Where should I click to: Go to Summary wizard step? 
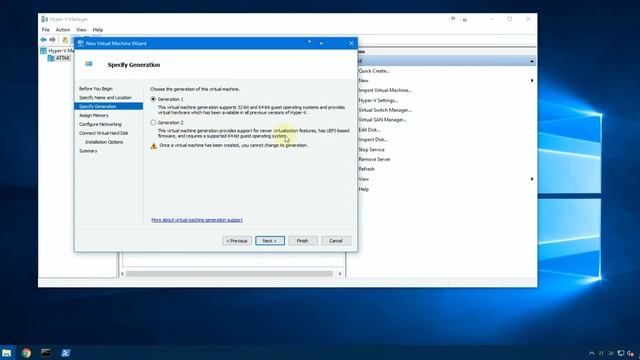click(88, 151)
